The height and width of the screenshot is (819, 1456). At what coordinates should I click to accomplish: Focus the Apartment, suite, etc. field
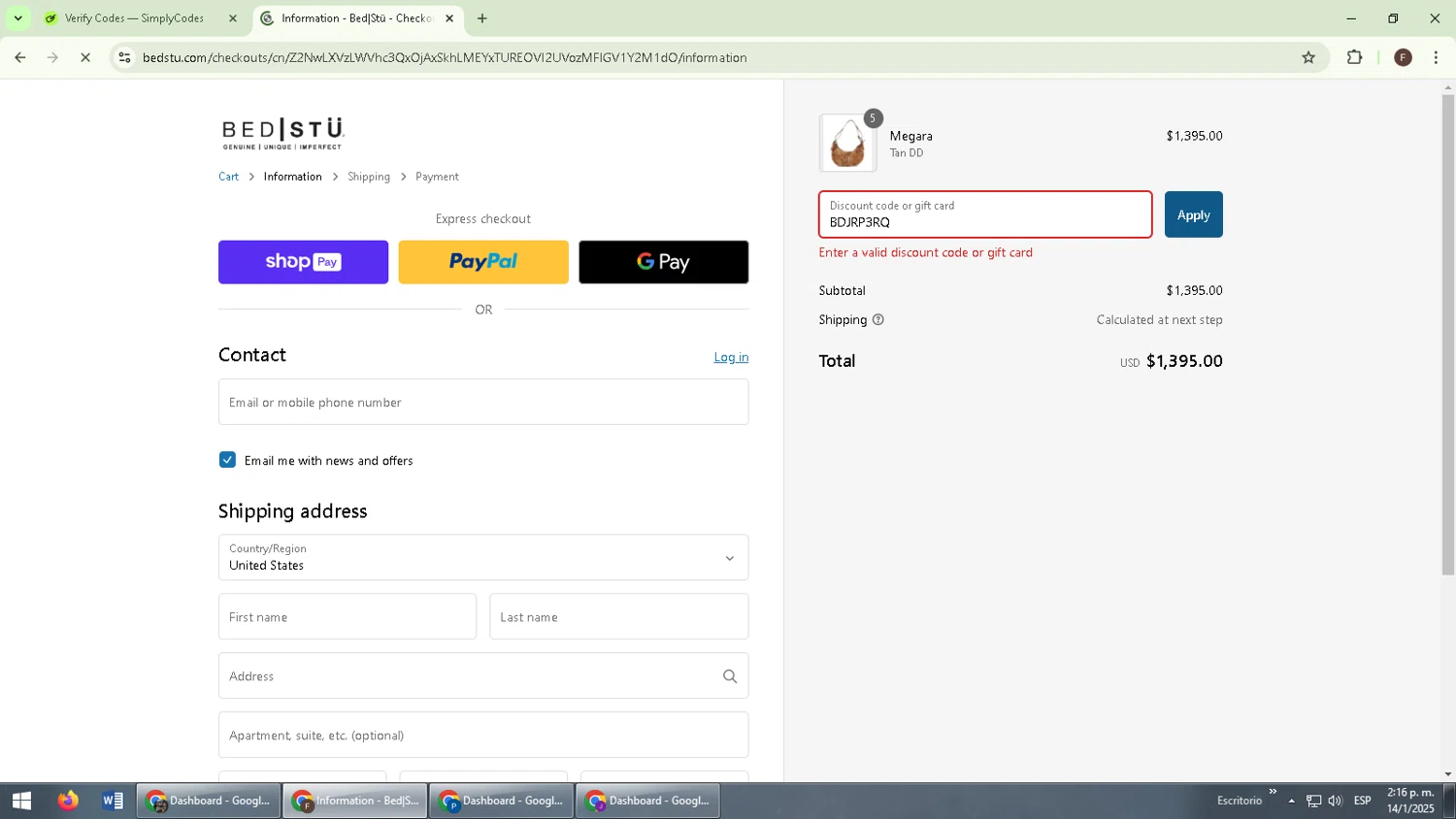[483, 736]
